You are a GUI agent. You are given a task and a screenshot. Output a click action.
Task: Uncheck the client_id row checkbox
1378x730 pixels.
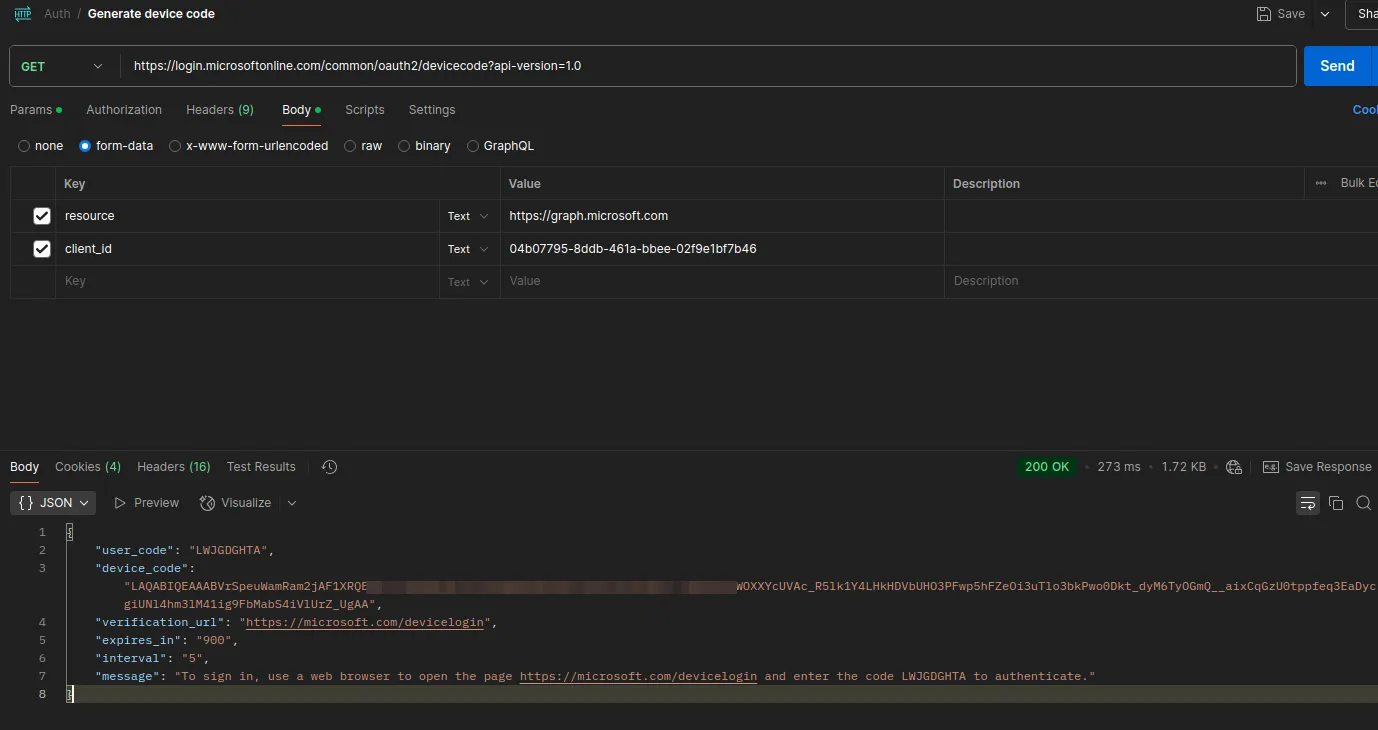coord(42,249)
